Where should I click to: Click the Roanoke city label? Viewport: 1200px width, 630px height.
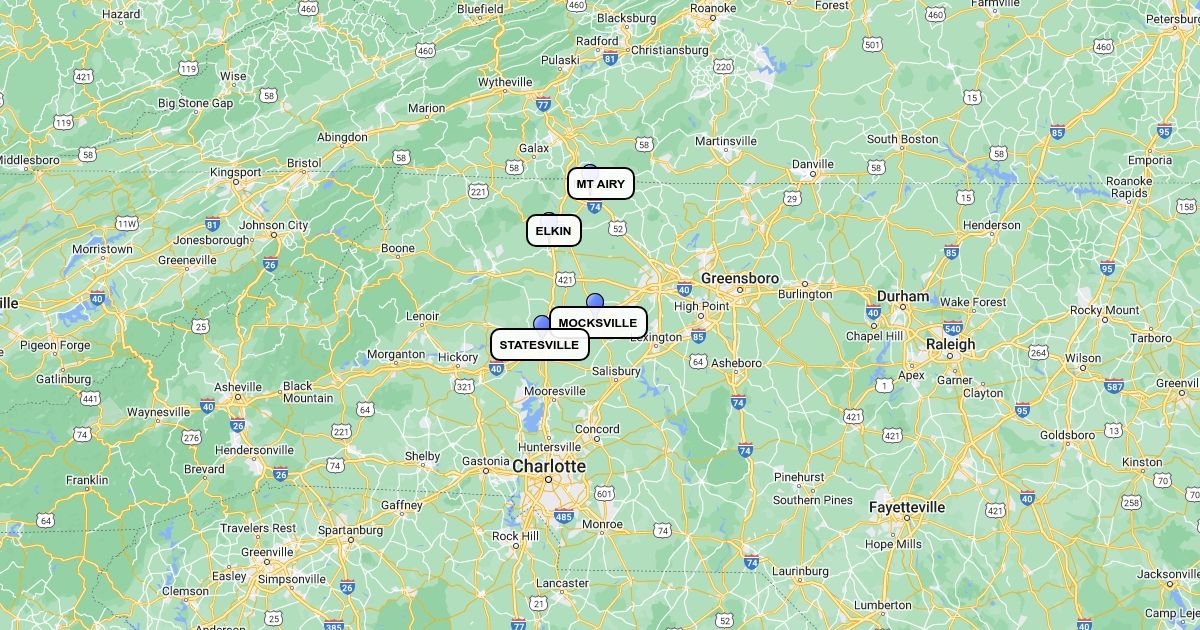coord(713,8)
